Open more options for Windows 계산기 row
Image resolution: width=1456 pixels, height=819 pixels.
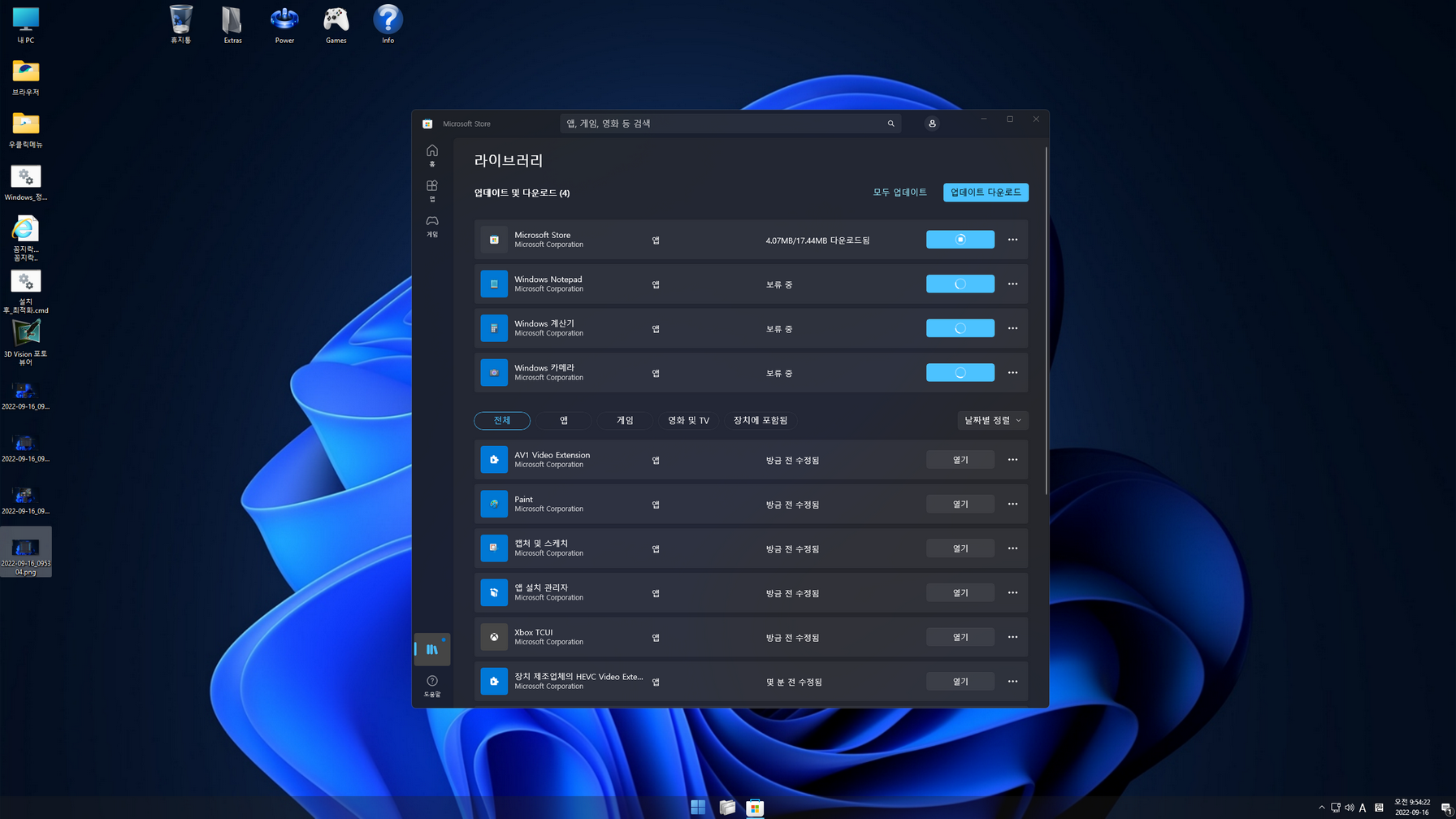point(1012,328)
